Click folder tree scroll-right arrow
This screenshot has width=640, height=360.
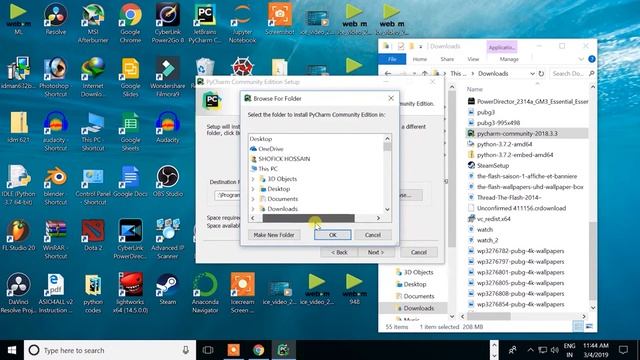click(378, 218)
